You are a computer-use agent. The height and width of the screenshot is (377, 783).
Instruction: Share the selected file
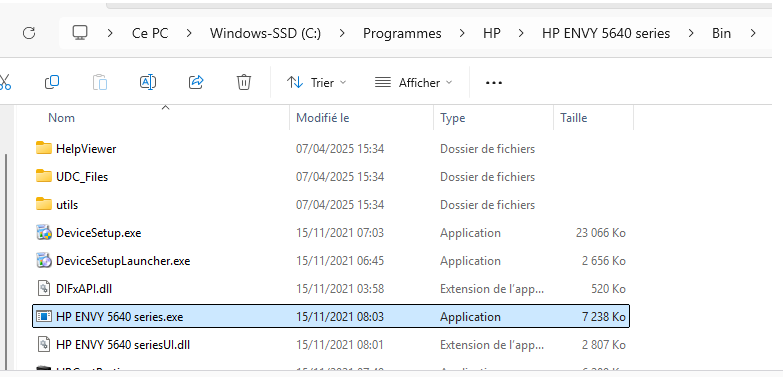[x=196, y=82]
